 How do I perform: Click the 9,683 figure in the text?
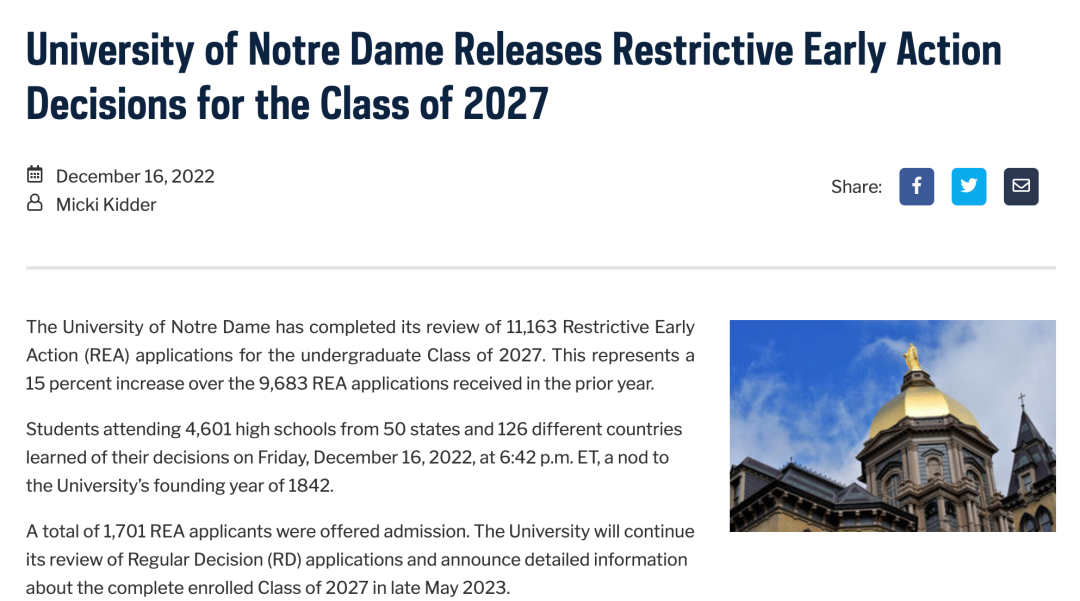click(x=283, y=383)
